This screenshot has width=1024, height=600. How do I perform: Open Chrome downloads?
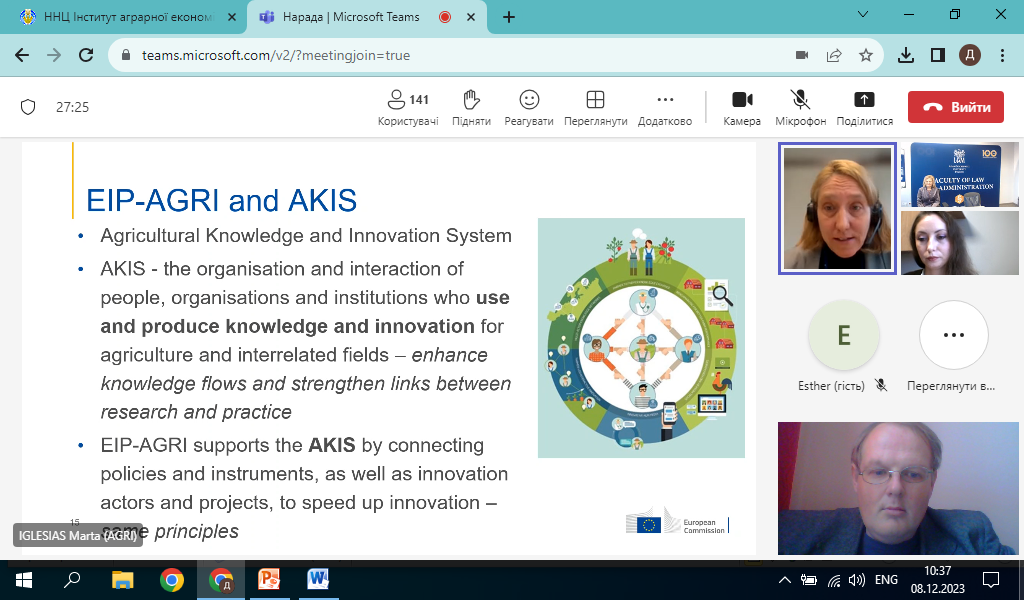[906, 55]
